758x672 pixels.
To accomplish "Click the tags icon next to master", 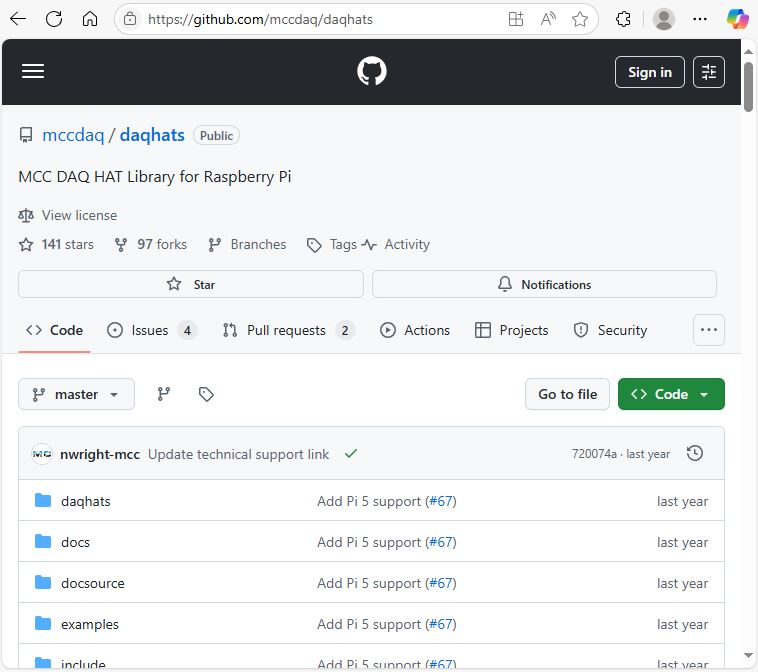I will pyautogui.click(x=206, y=395).
